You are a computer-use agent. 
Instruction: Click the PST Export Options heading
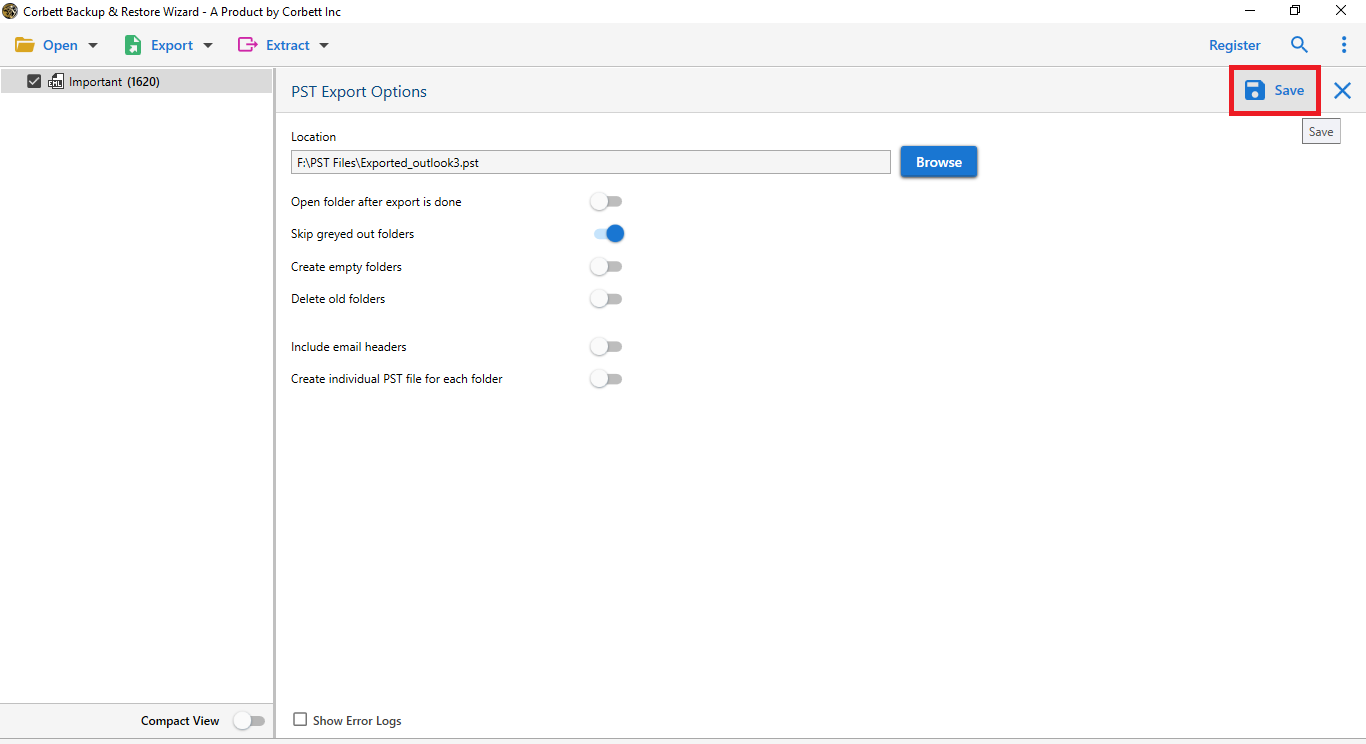(359, 92)
